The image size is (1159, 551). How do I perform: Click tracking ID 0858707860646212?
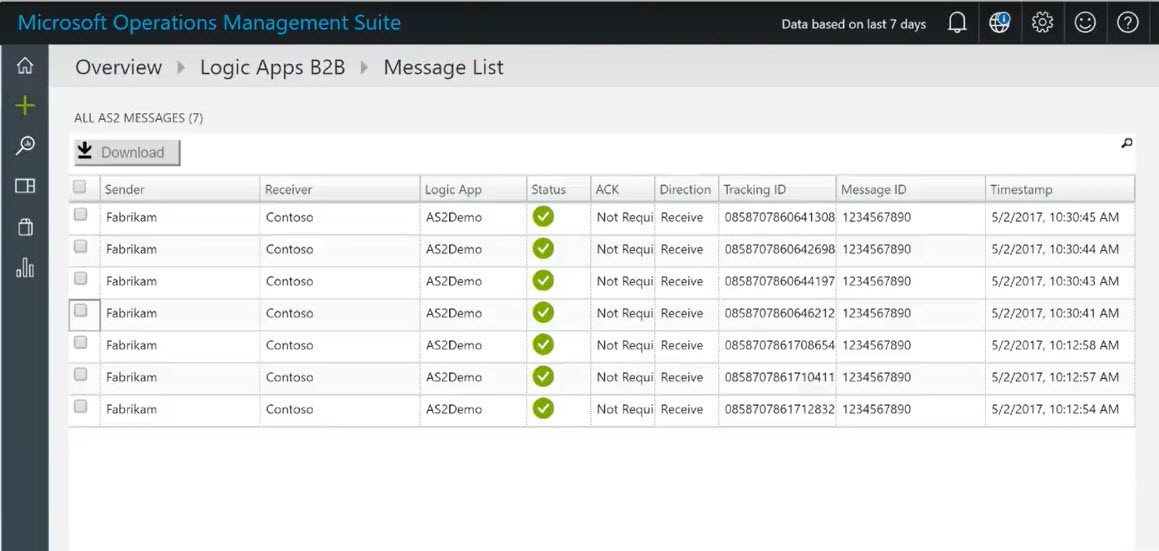click(x=780, y=314)
